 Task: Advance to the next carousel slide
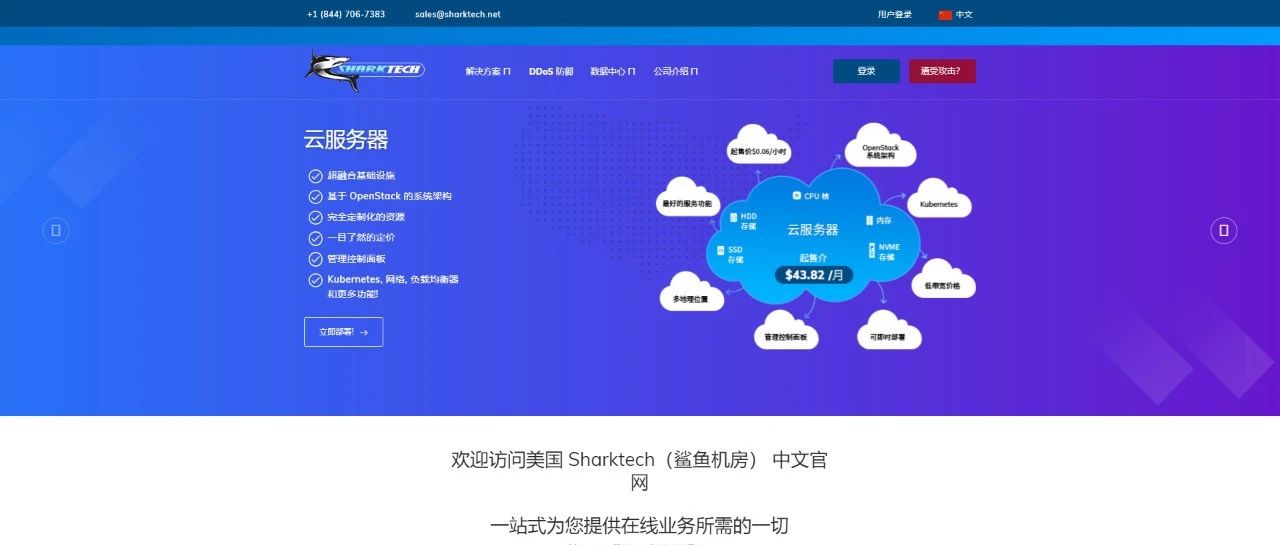click(x=1224, y=231)
